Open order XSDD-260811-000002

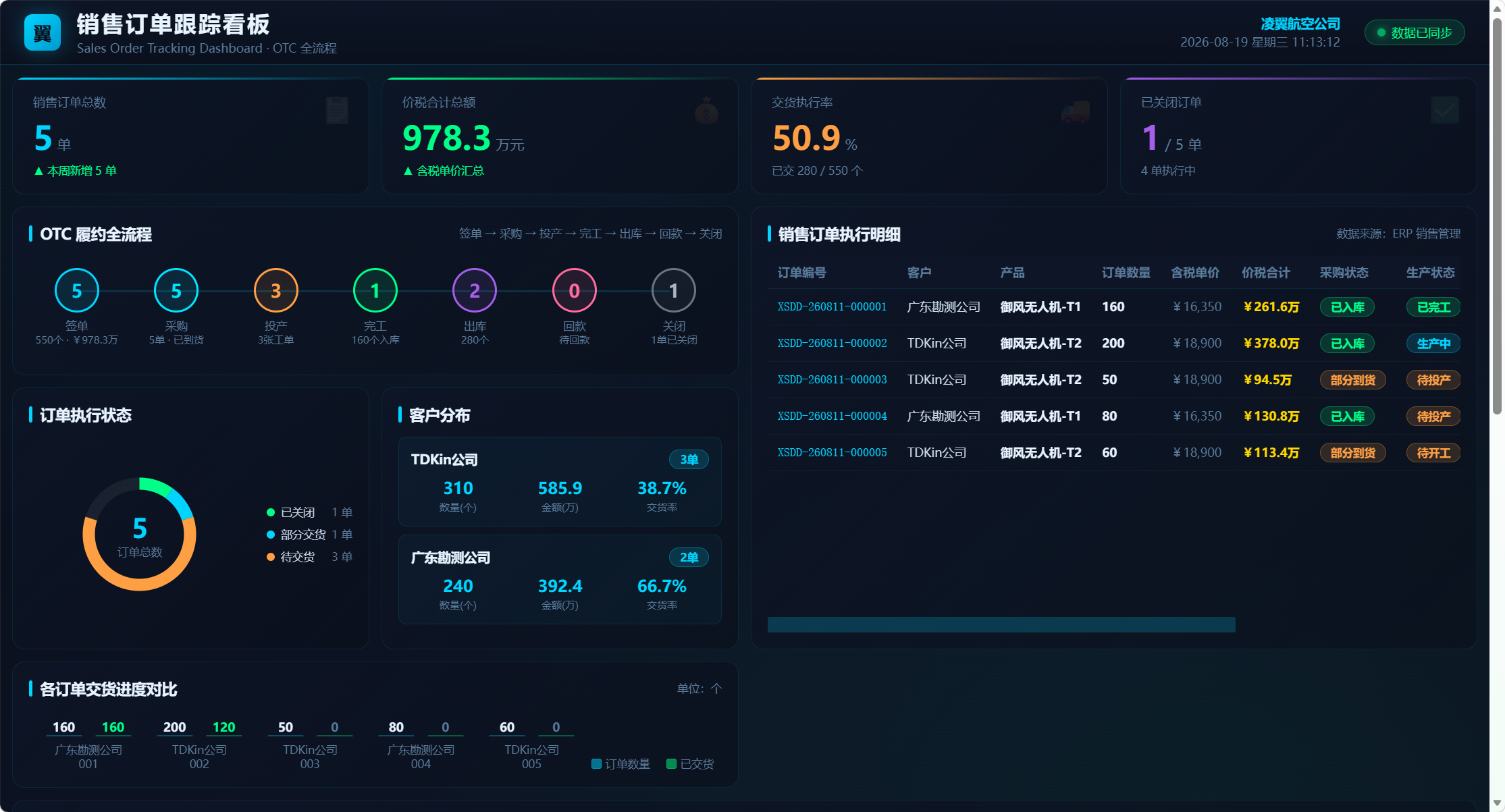pyautogui.click(x=832, y=344)
